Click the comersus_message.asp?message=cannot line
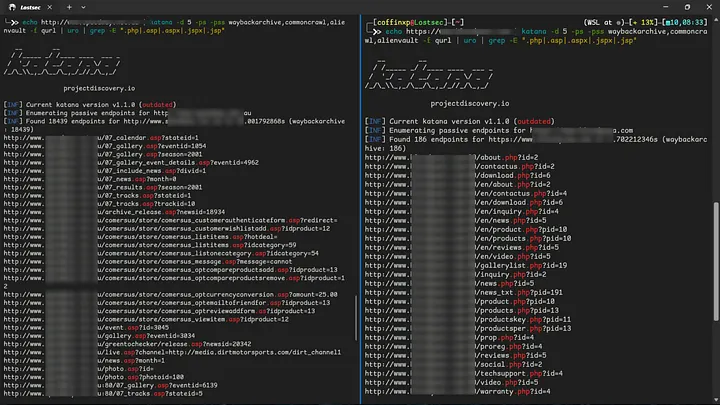 [148, 262]
